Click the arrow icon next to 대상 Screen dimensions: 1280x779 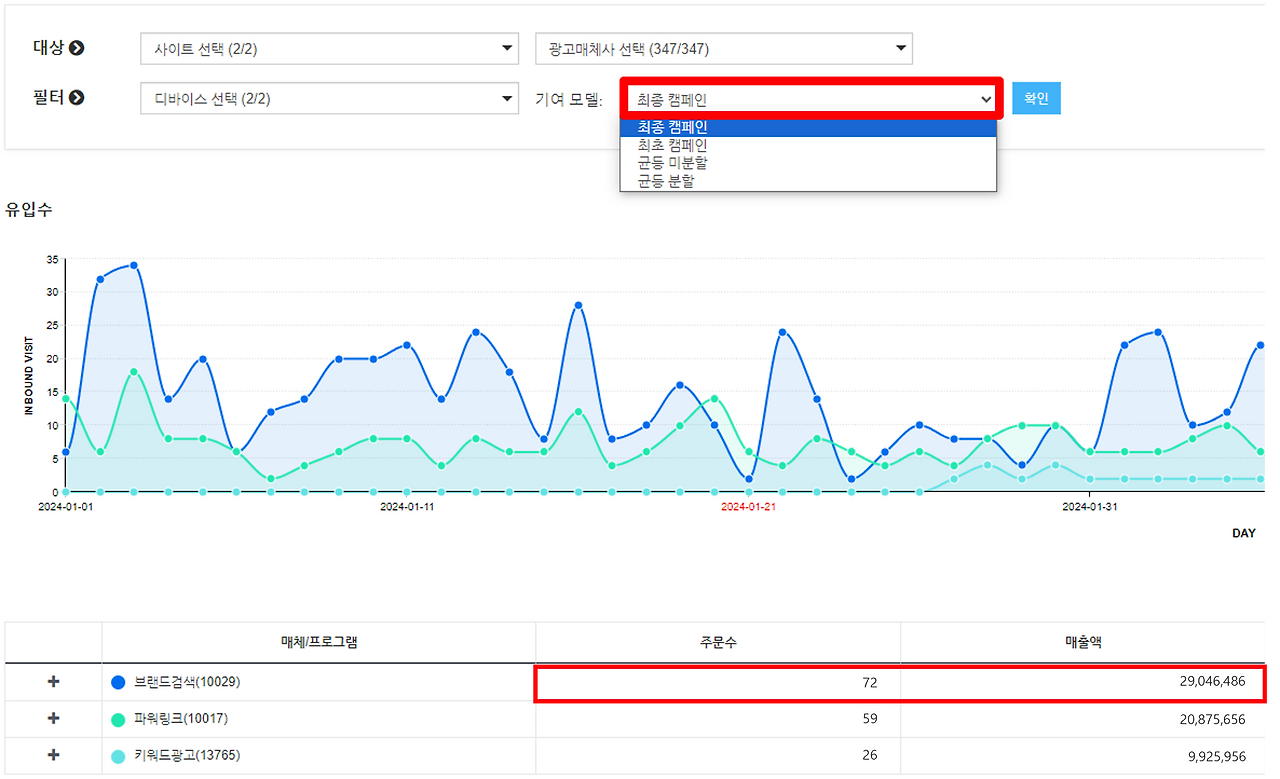tap(76, 48)
